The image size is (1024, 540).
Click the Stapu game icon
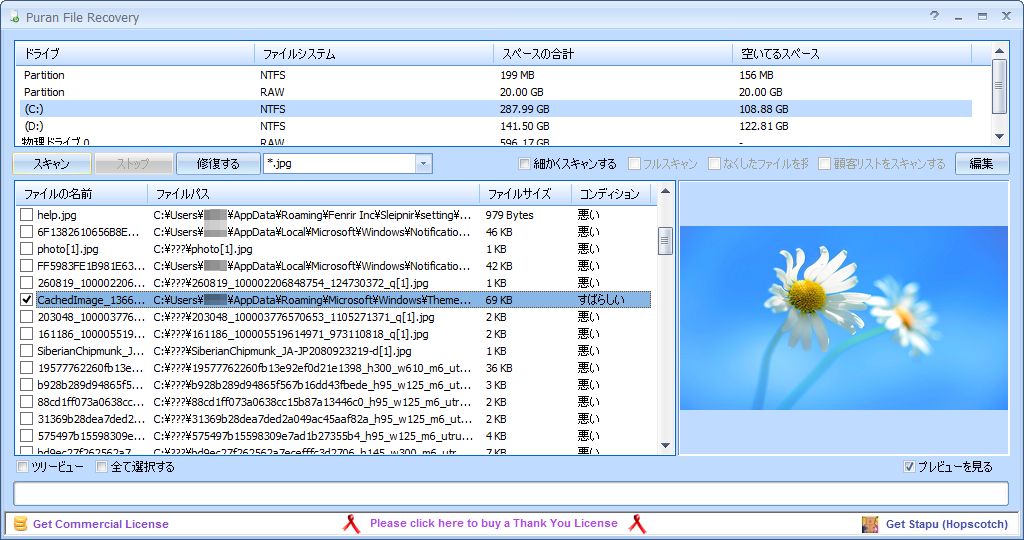[870, 524]
